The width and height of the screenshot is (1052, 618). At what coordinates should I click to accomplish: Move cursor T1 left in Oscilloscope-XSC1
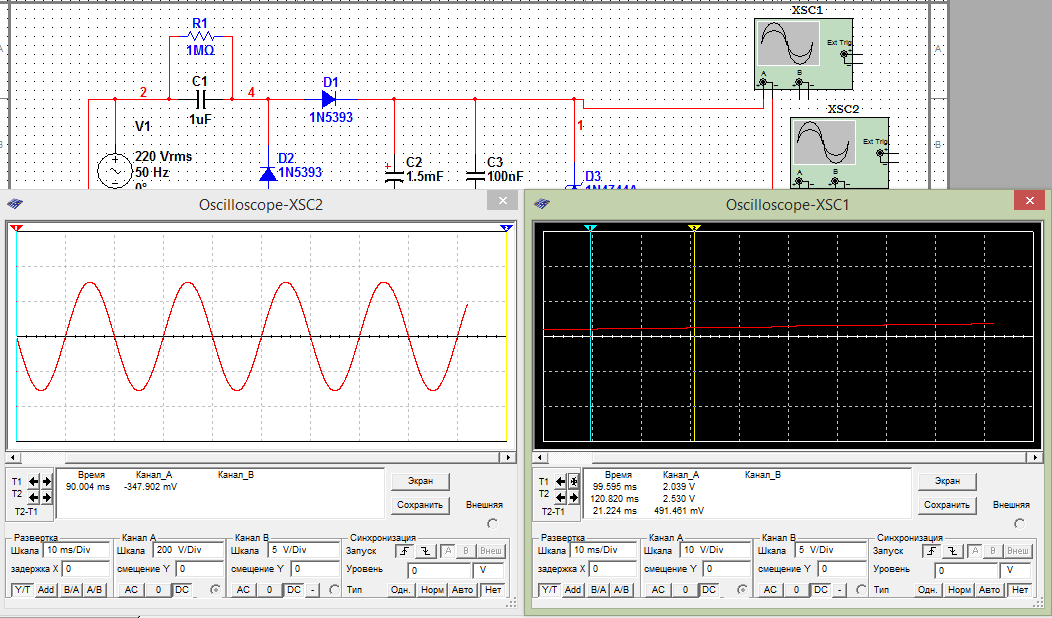(561, 481)
